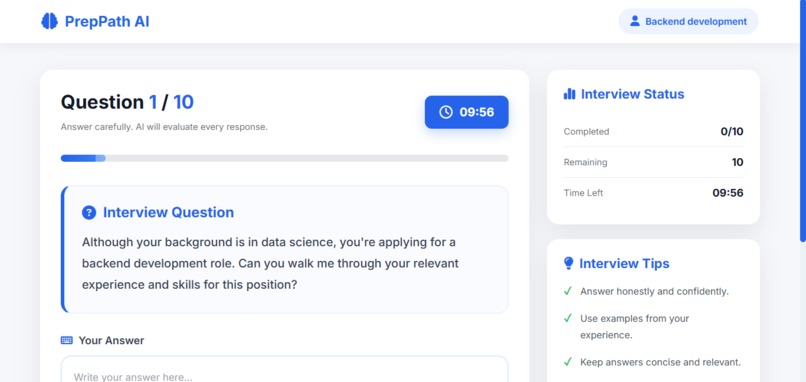806x382 pixels.
Task: Click the Remaining value 10
Action: (x=738, y=162)
